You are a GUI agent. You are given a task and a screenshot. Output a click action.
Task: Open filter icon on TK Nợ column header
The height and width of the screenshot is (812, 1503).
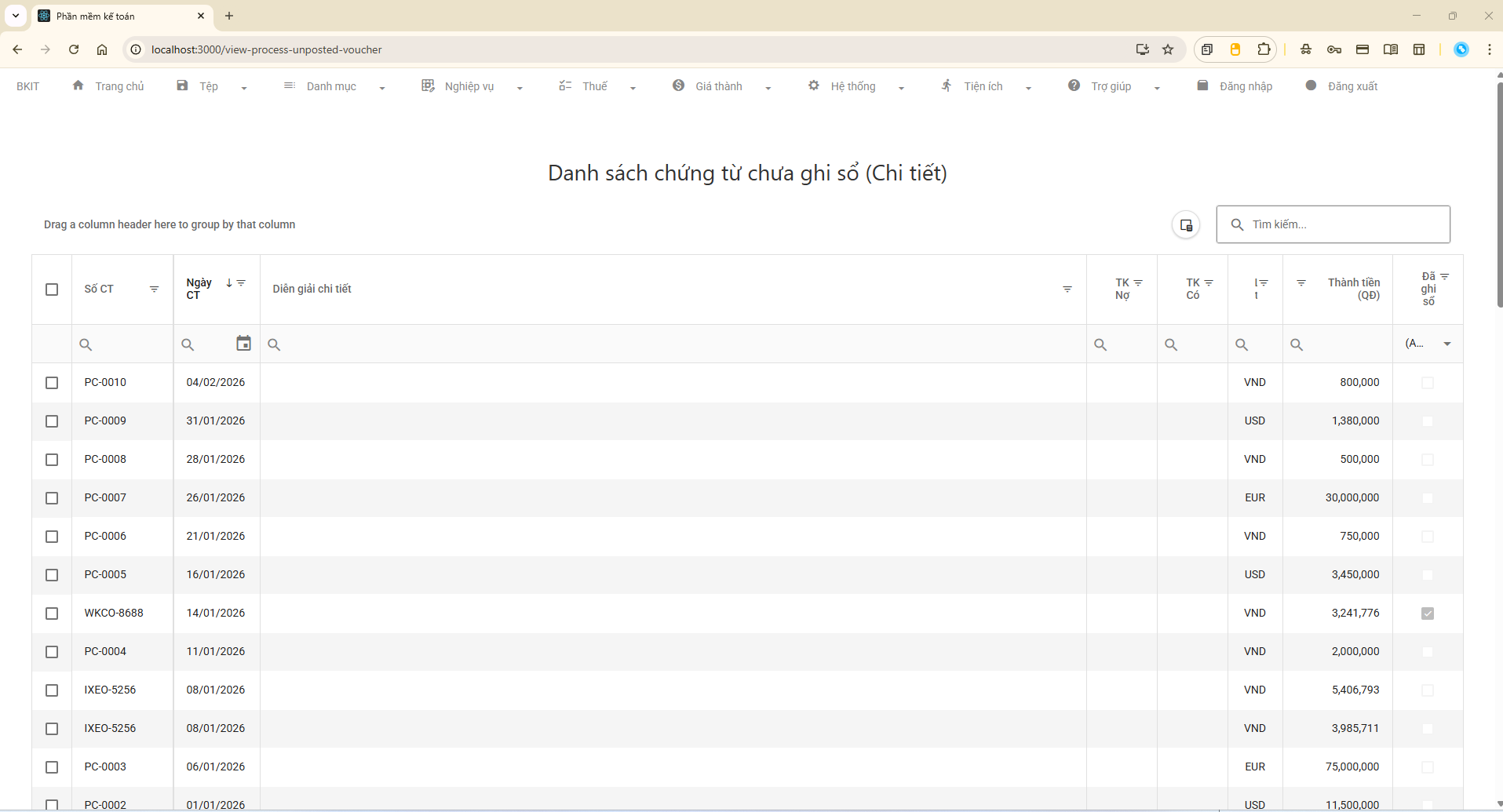1138,283
